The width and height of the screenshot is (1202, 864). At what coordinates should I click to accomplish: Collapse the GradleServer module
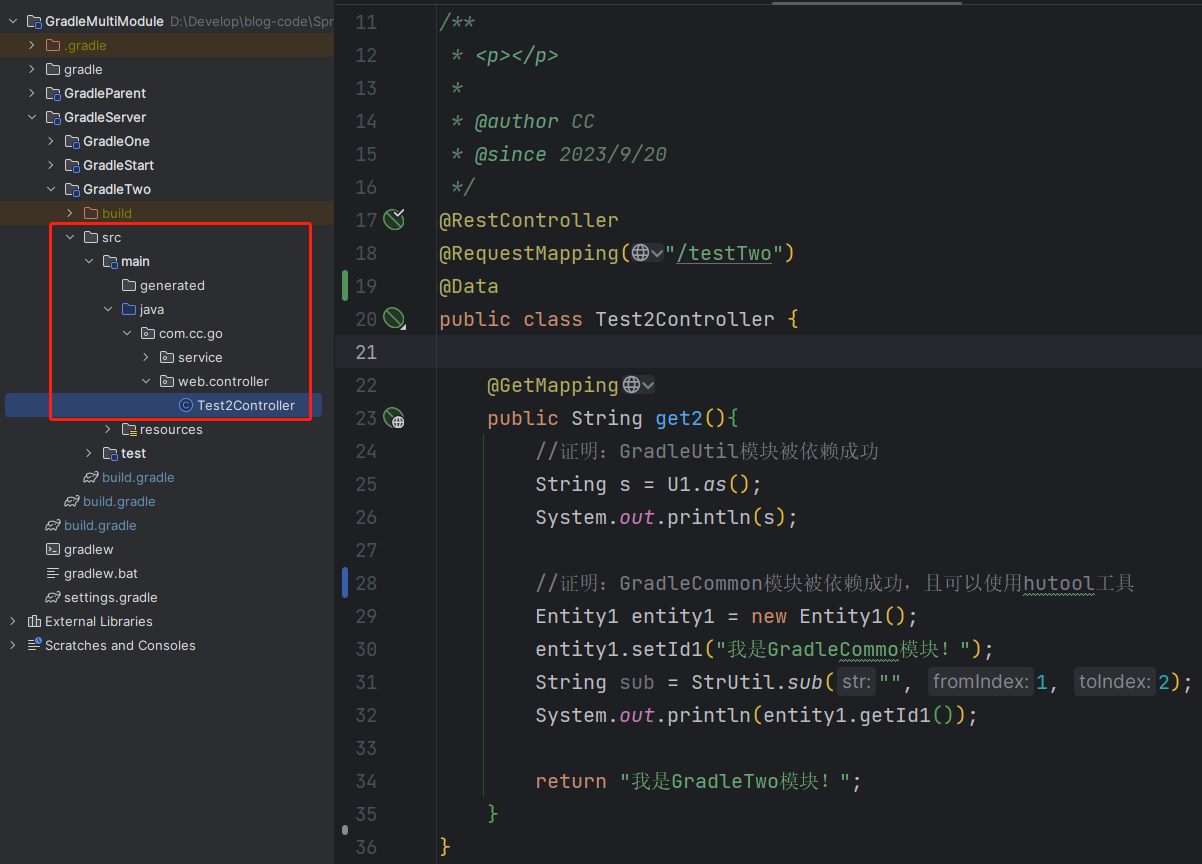coord(32,117)
